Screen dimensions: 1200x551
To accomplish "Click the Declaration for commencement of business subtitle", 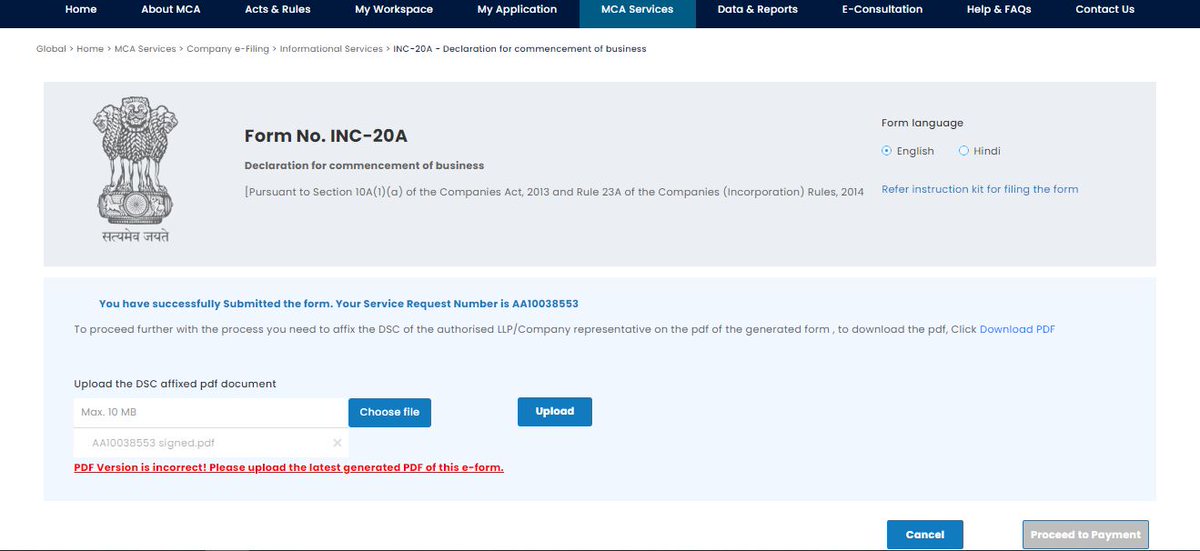I will tap(364, 165).
